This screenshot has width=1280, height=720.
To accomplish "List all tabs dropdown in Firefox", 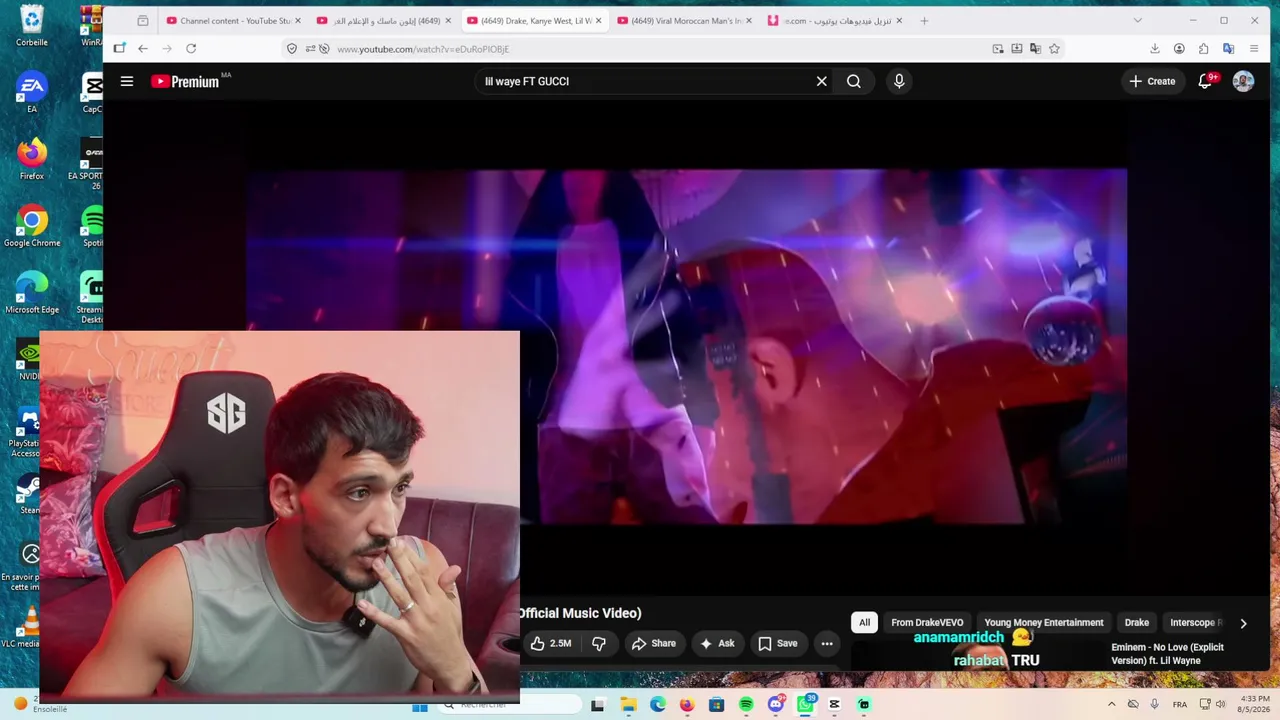I will click(x=1137, y=21).
